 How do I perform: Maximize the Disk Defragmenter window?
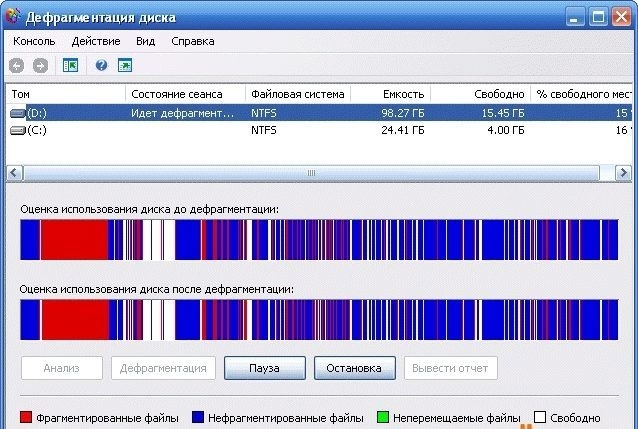pyautogui.click(x=598, y=17)
